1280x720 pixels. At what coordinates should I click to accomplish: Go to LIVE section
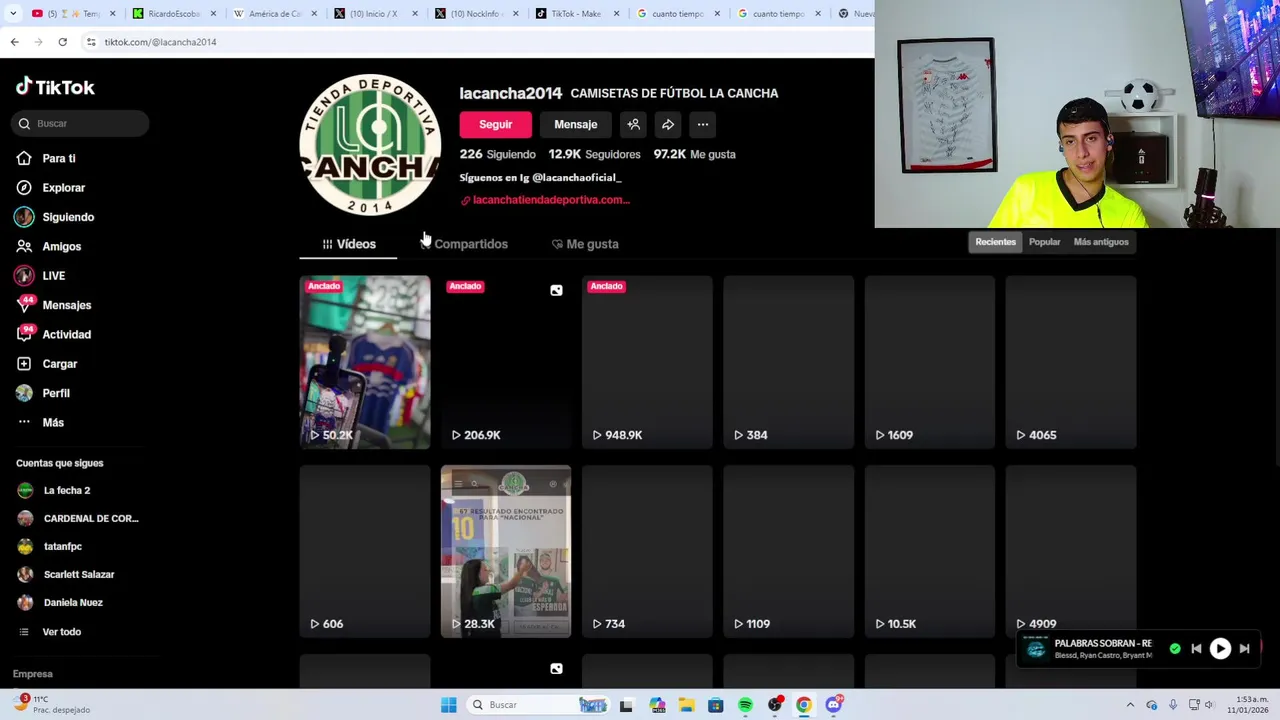pyautogui.click(x=53, y=276)
